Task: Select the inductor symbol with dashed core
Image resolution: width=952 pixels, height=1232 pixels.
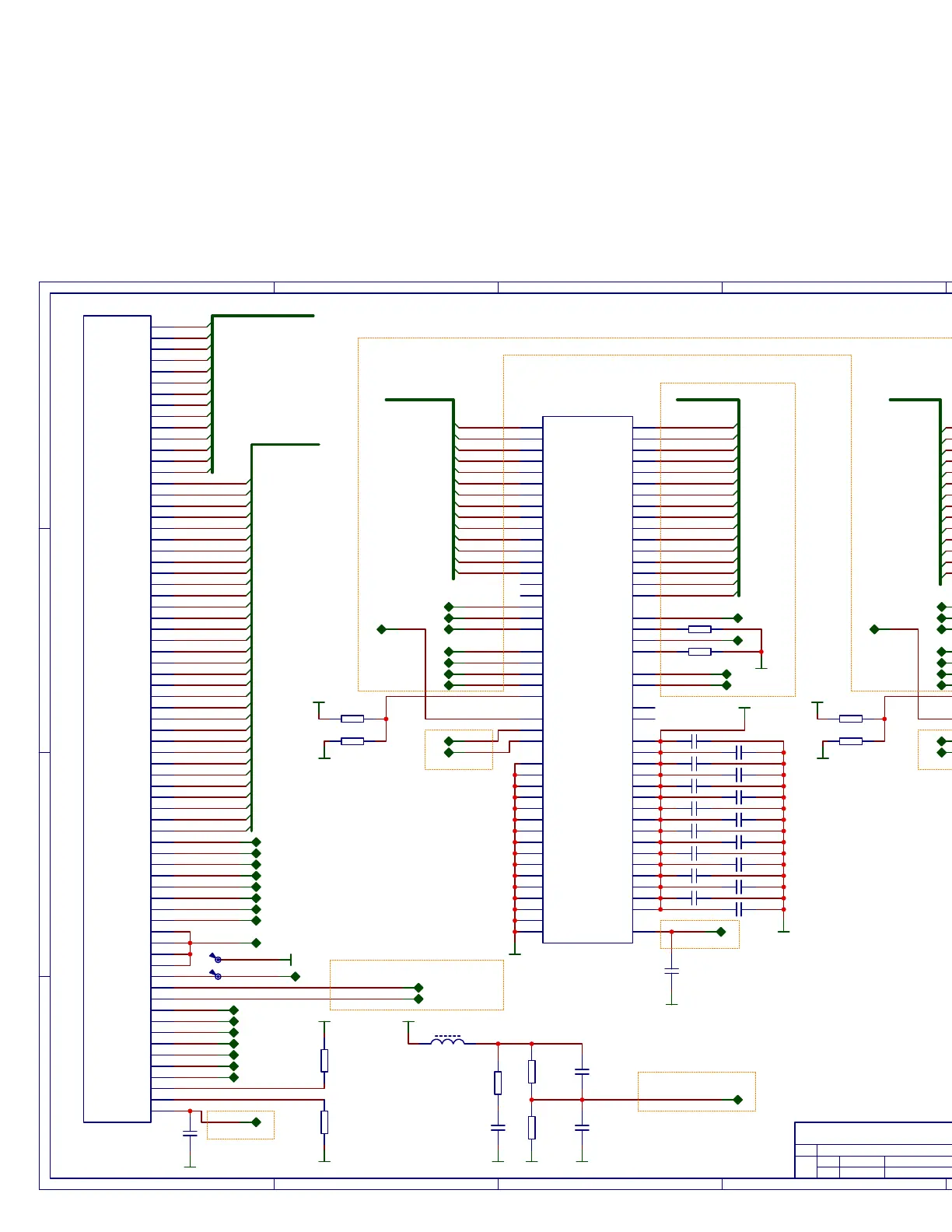Action: click(x=448, y=1039)
